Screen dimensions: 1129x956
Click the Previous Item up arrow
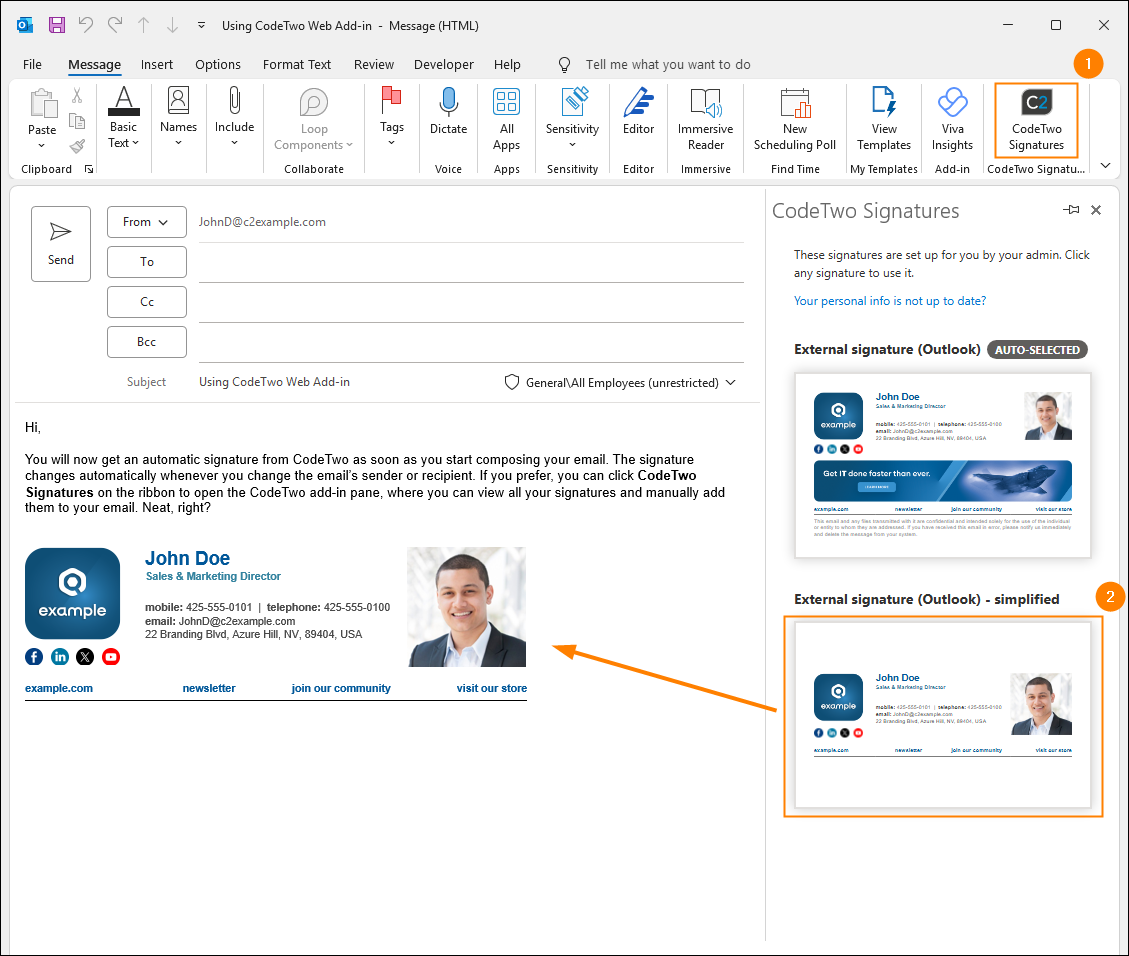click(144, 25)
